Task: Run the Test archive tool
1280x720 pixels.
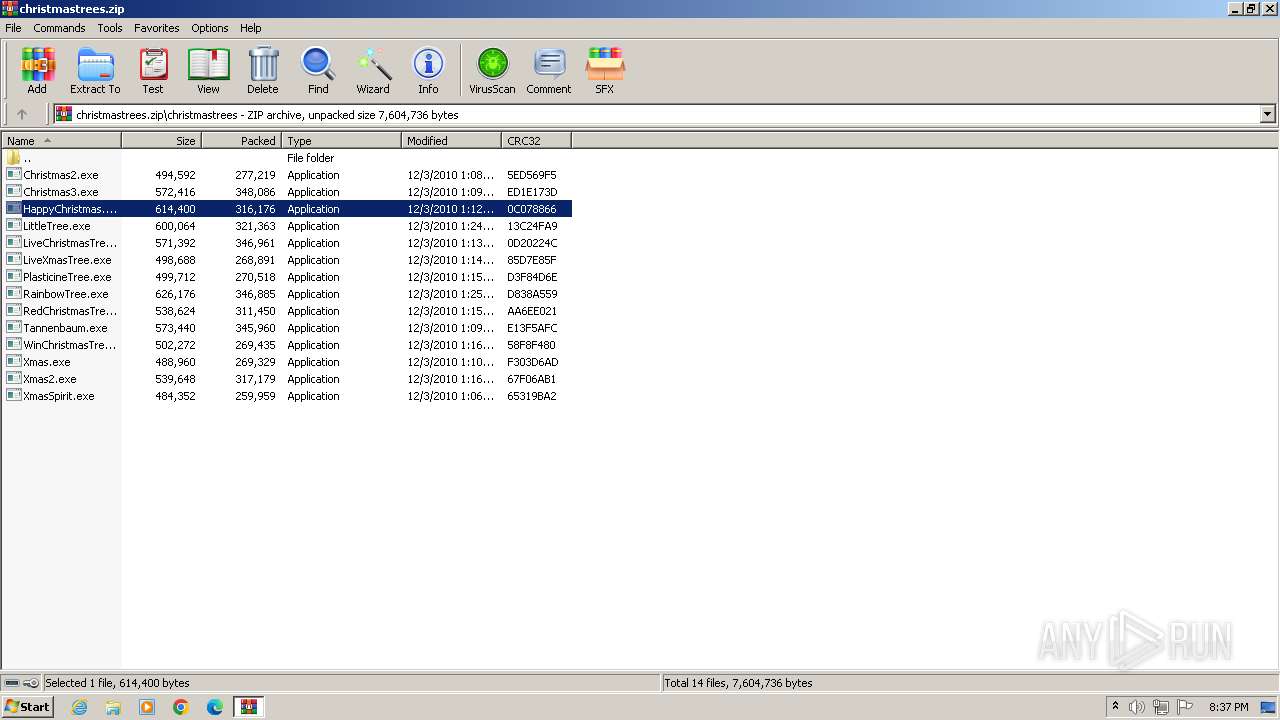Action: (153, 71)
